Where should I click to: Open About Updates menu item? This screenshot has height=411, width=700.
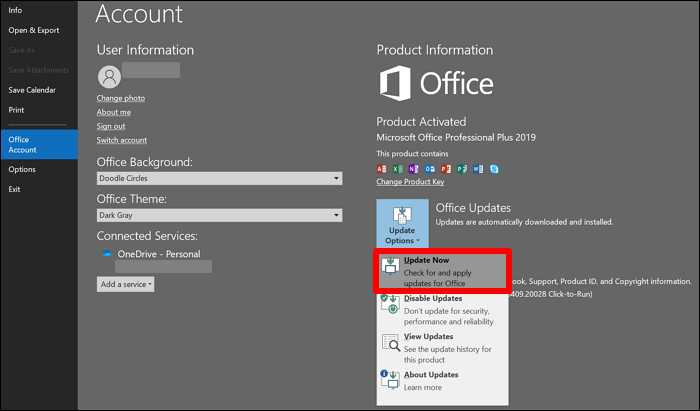(x=442, y=381)
